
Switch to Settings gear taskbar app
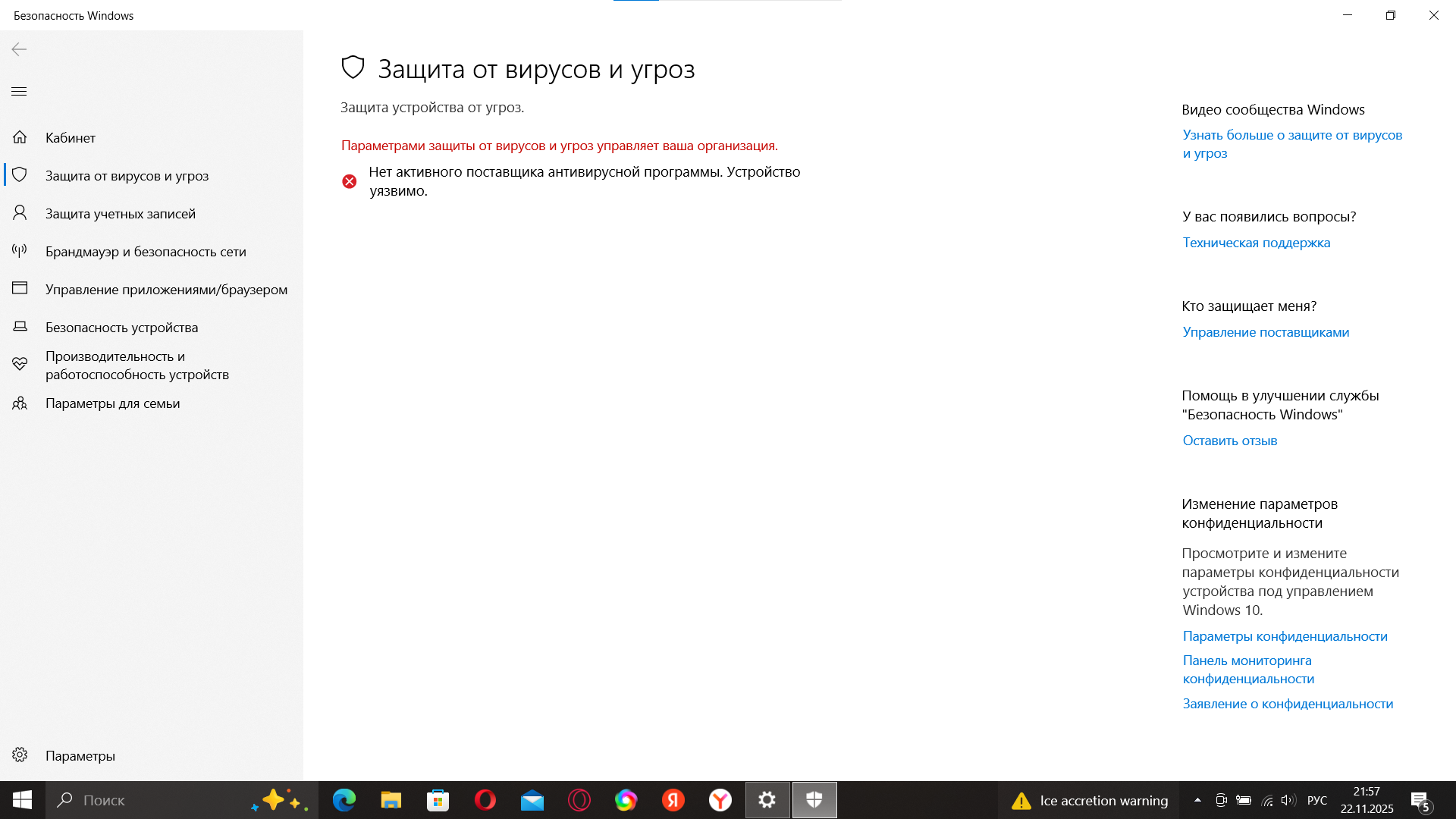click(x=767, y=800)
